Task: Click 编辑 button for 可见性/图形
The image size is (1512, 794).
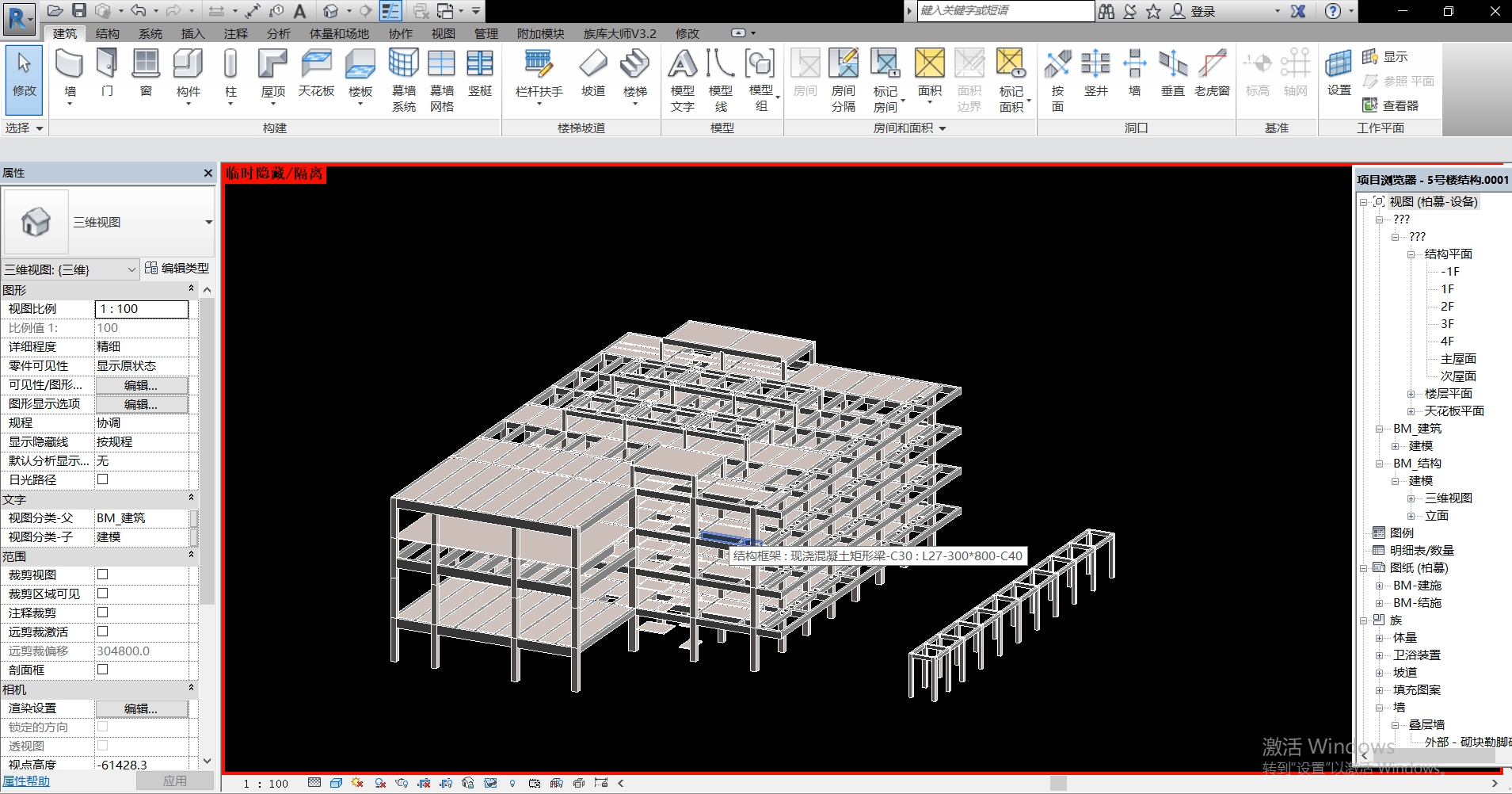Action: [x=141, y=385]
